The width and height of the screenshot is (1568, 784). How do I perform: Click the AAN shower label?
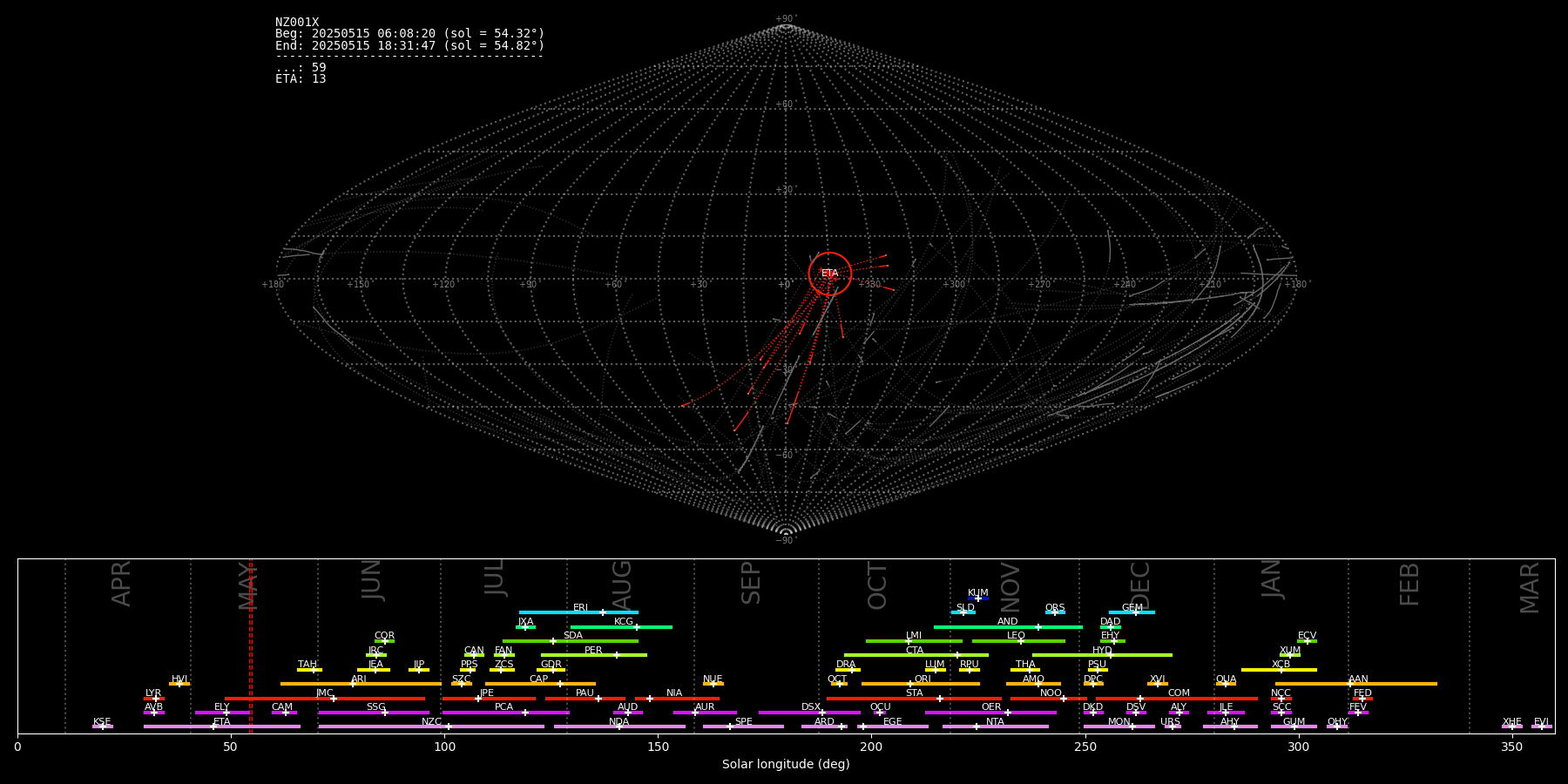pyautogui.click(x=1358, y=679)
